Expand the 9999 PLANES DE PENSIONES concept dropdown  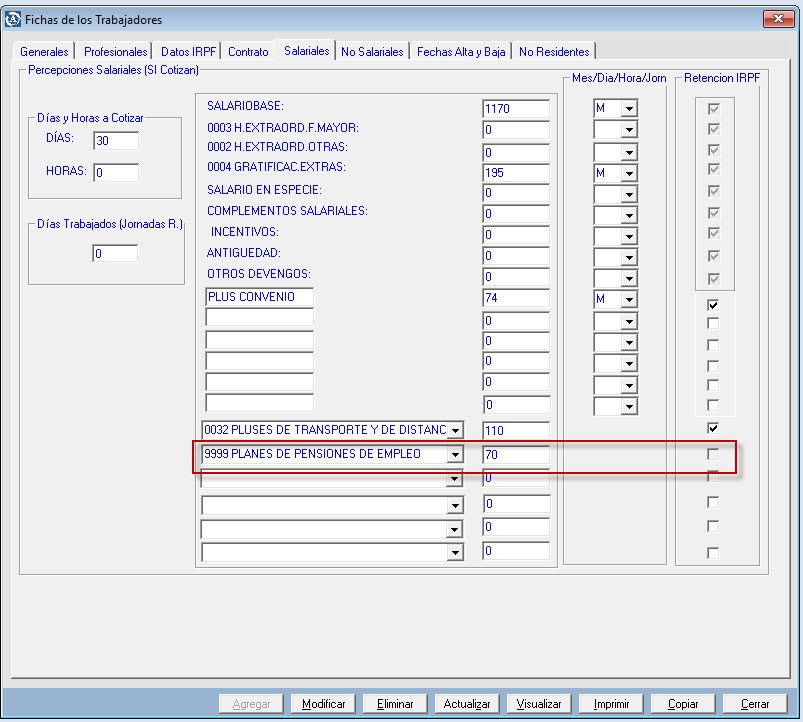tap(455, 454)
